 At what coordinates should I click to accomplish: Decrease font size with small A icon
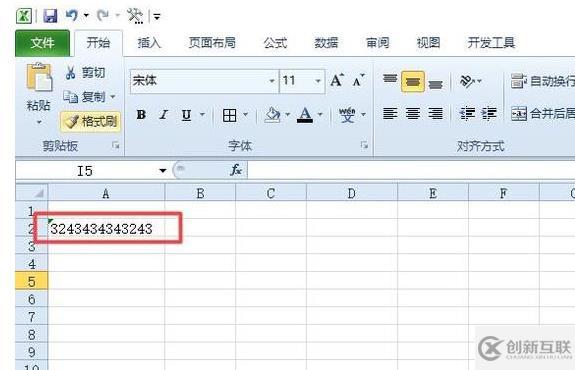click(x=358, y=80)
